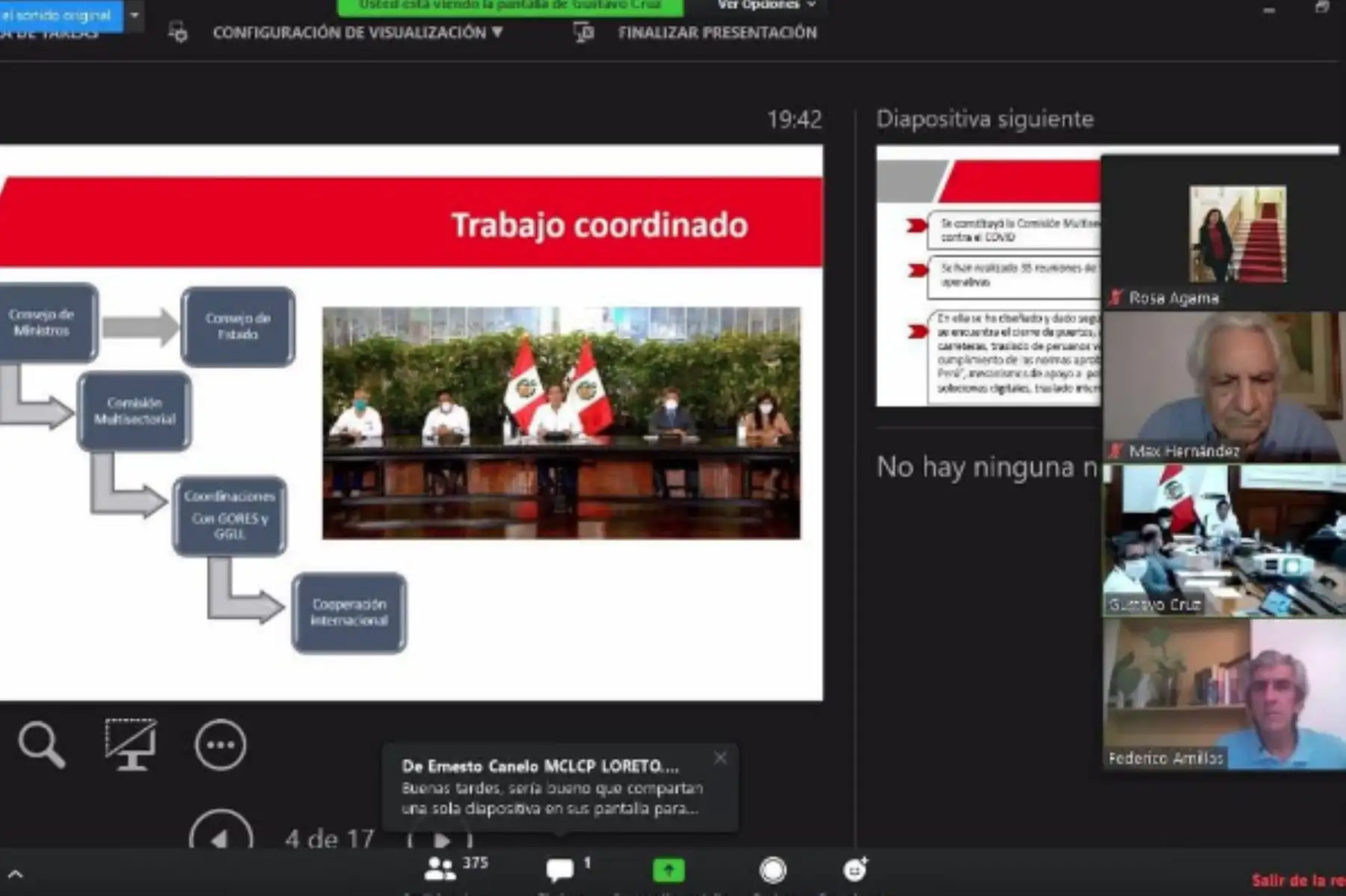Open the participants list showing 375
Image resolution: width=1346 pixels, height=896 pixels.
(455, 868)
